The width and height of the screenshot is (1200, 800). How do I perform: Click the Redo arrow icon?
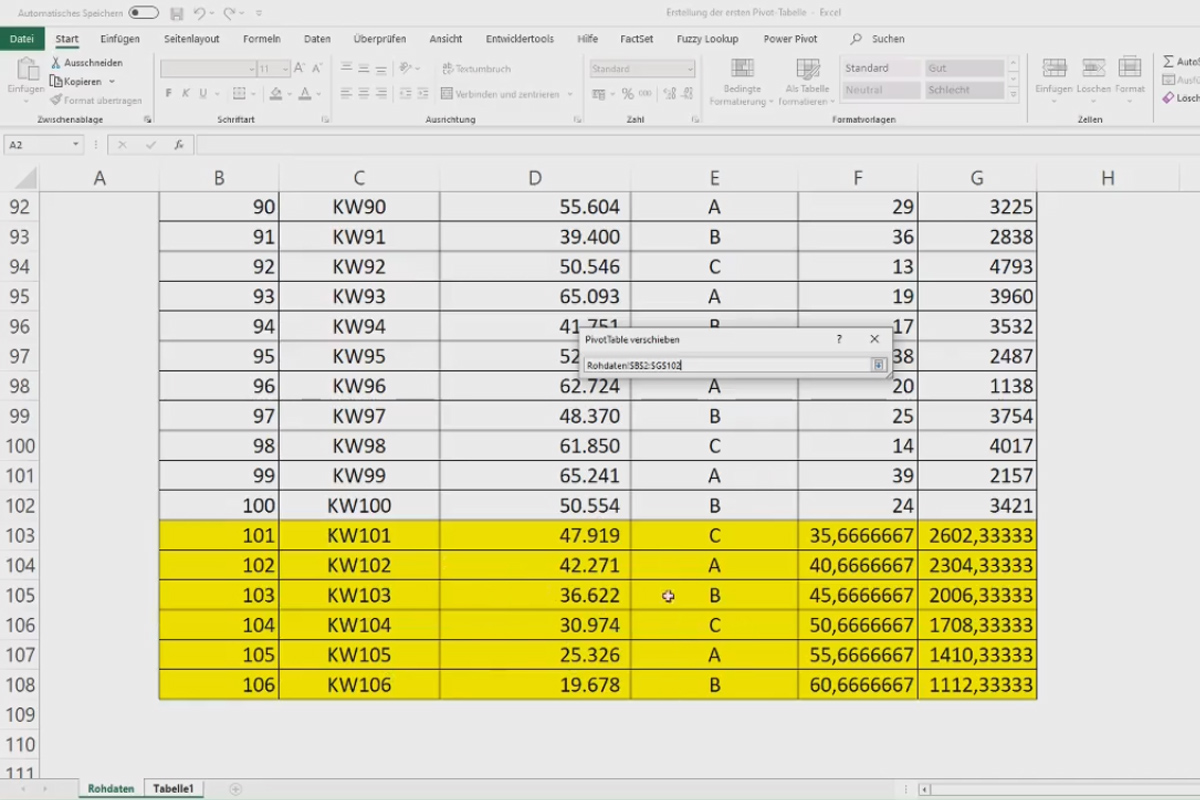(x=229, y=13)
